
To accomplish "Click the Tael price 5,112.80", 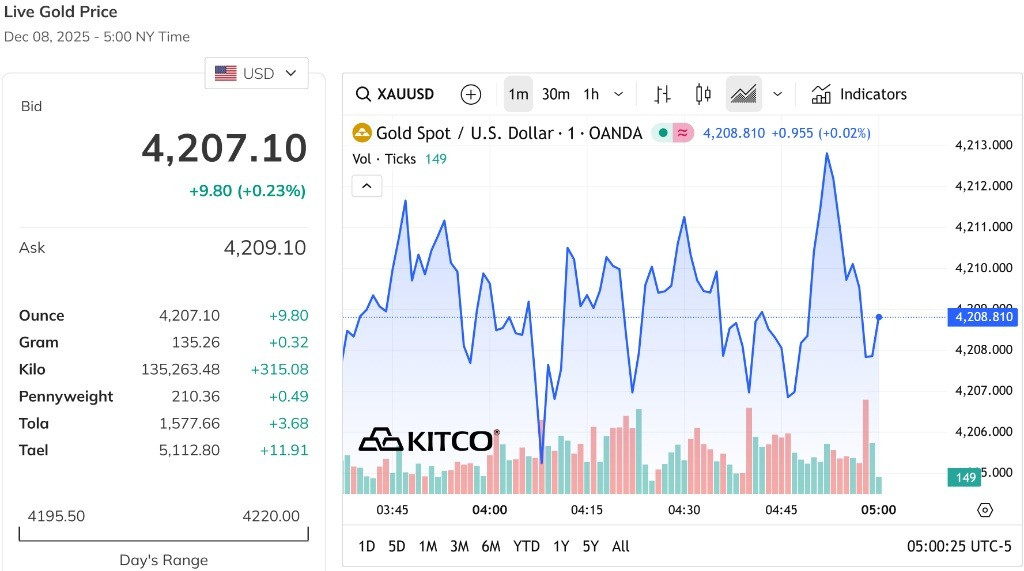I will [x=189, y=450].
